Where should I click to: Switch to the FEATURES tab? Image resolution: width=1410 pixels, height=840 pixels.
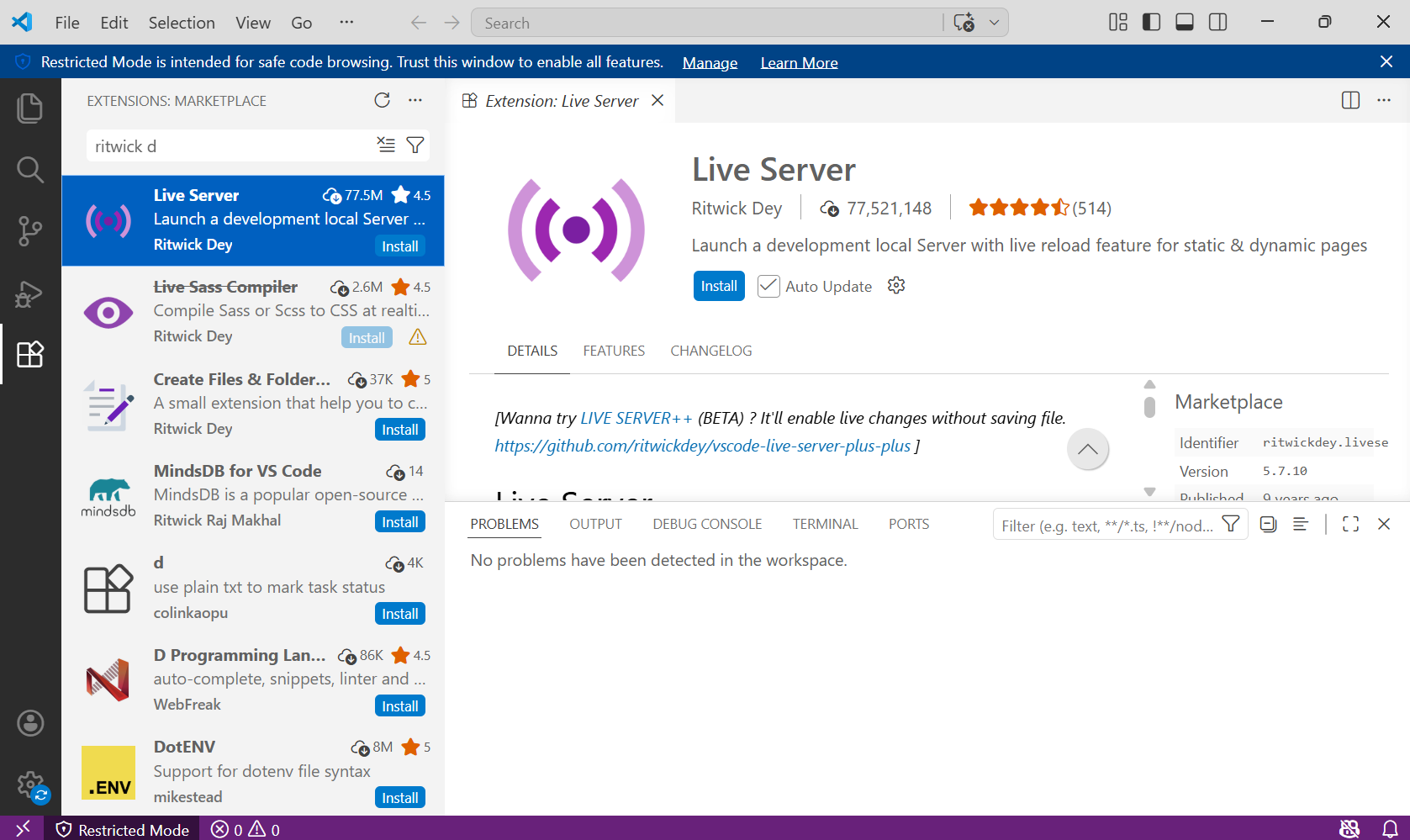click(614, 351)
